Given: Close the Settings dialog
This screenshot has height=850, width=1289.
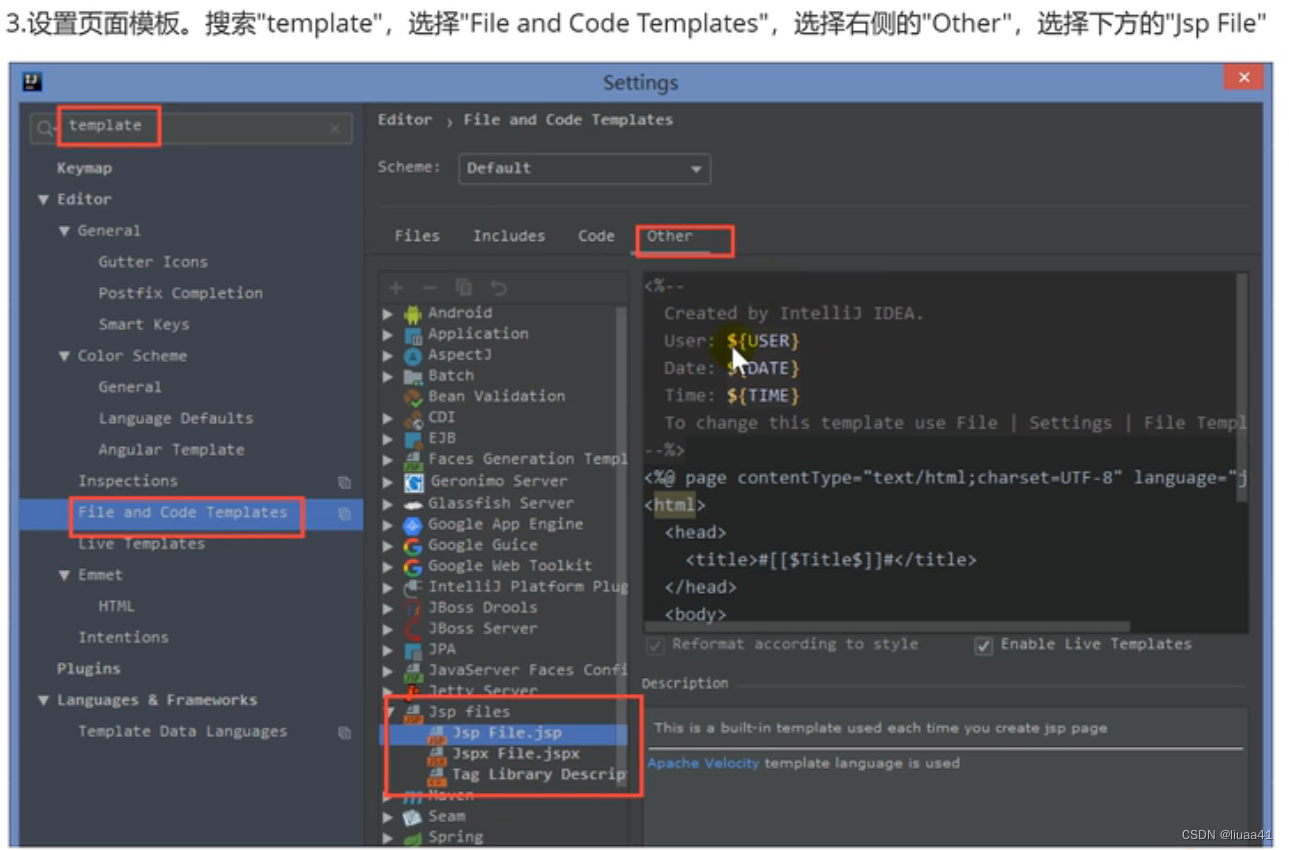Looking at the screenshot, I should (x=1244, y=78).
